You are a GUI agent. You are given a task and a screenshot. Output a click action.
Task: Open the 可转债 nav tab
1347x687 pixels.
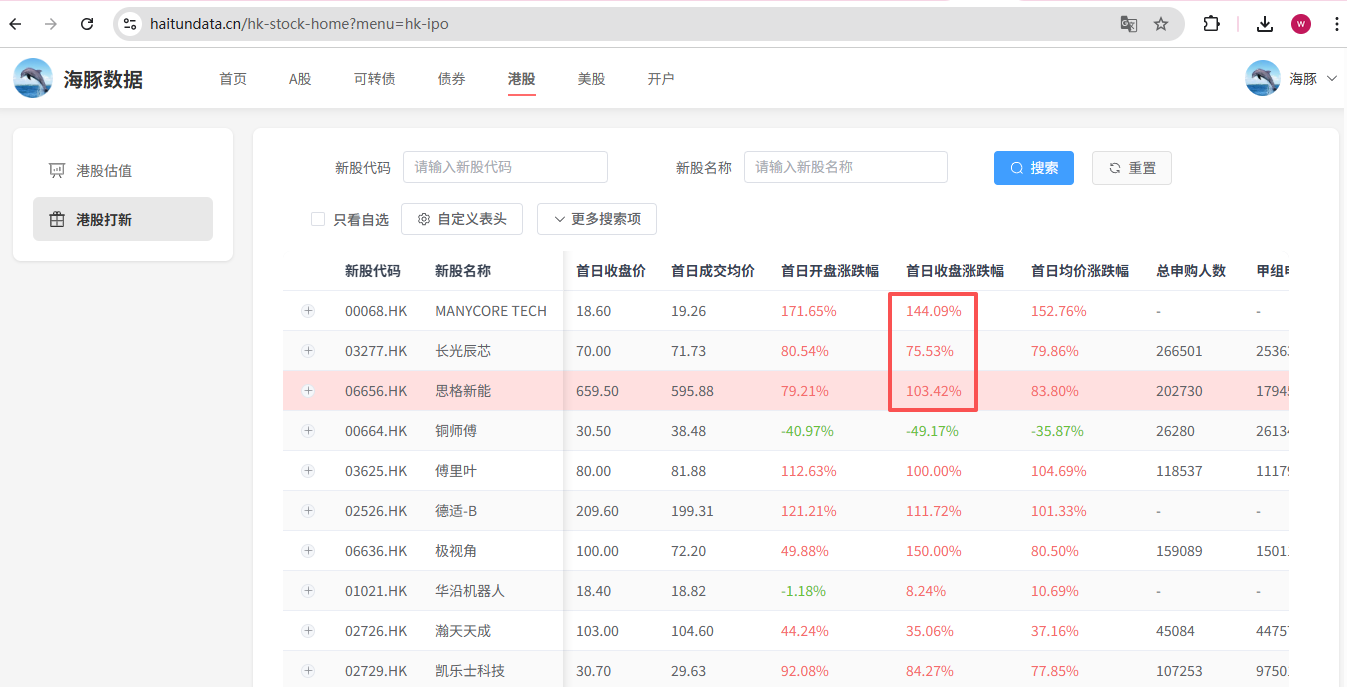pyautogui.click(x=374, y=79)
